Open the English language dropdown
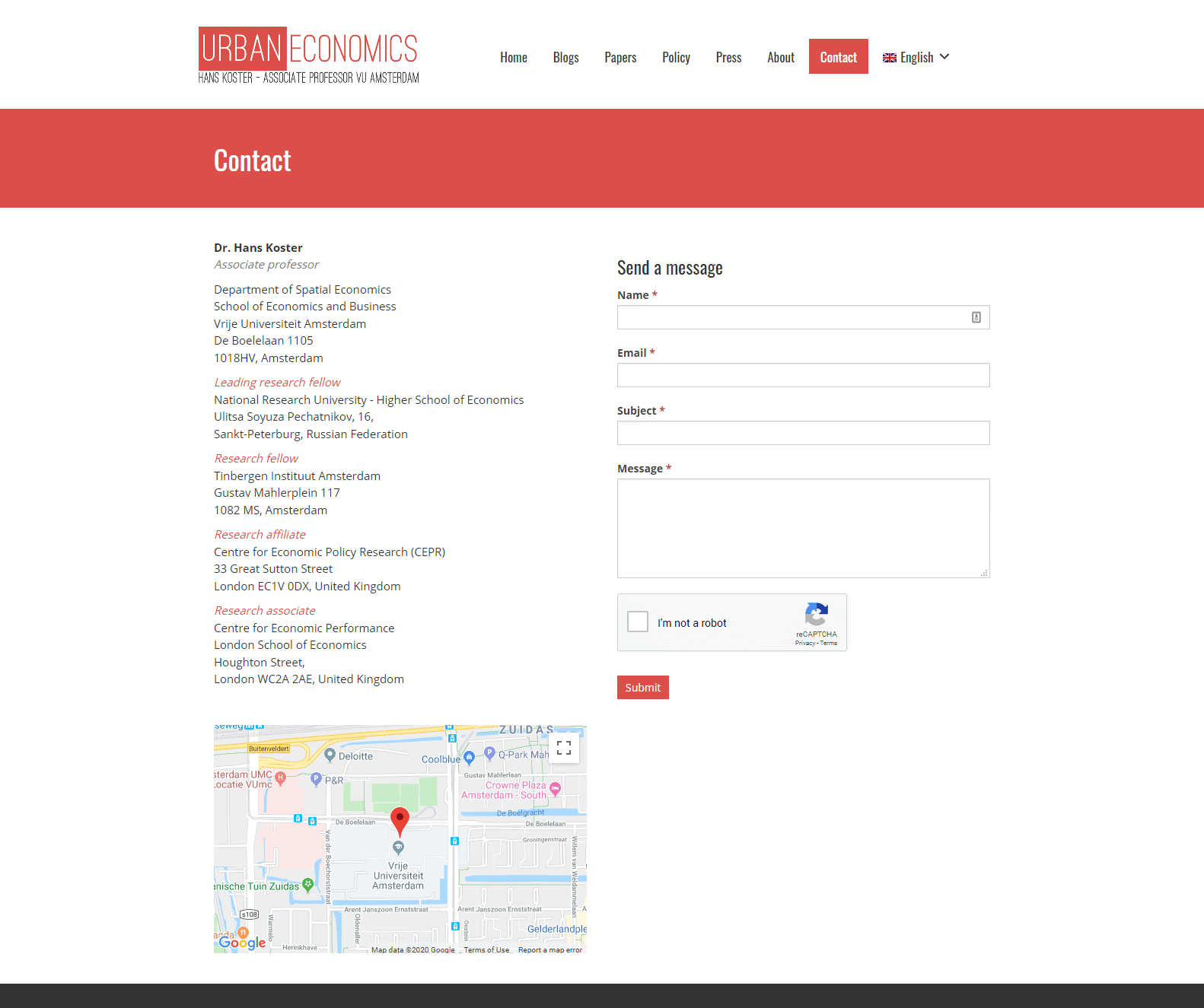Viewport: 1204px width, 1008px height. point(916,57)
